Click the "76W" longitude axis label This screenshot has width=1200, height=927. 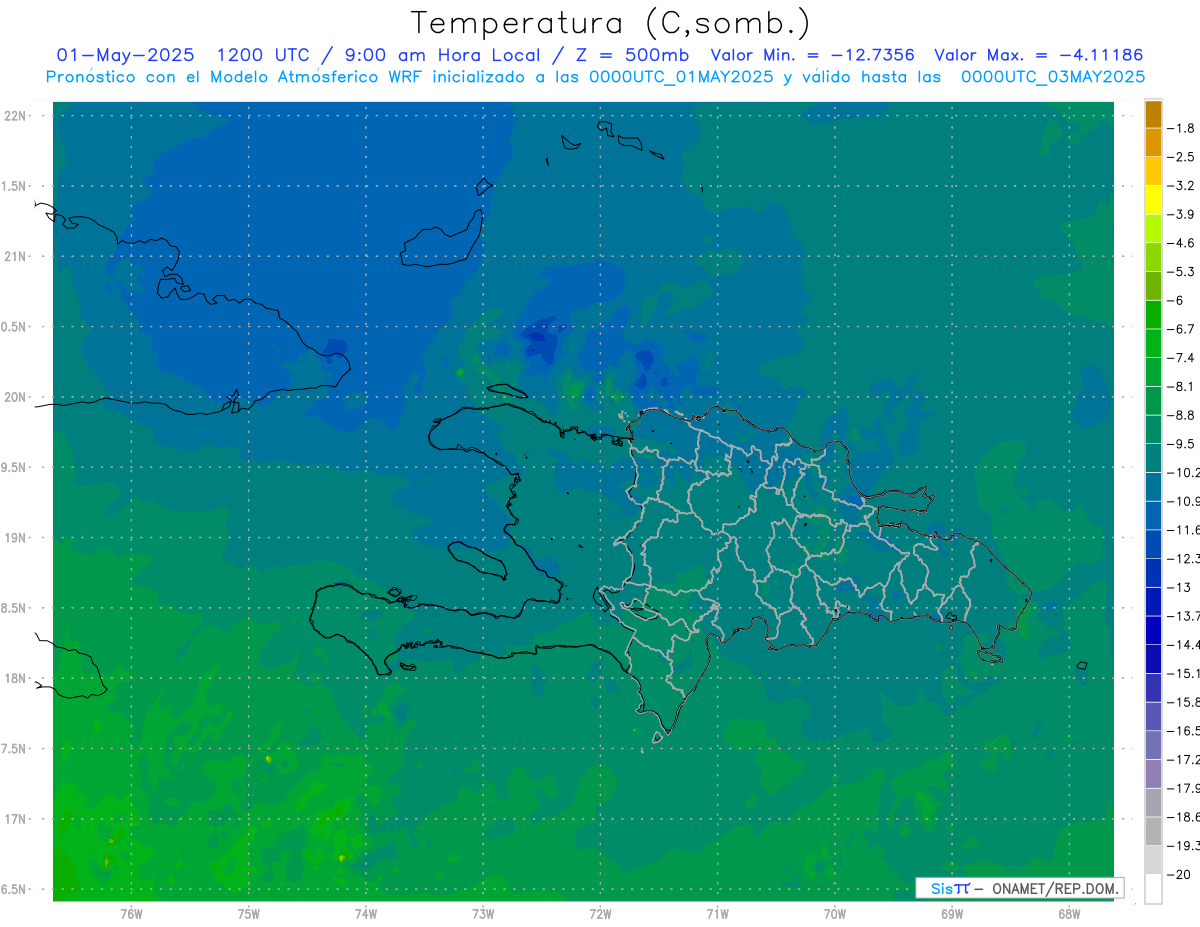pyautogui.click(x=131, y=914)
